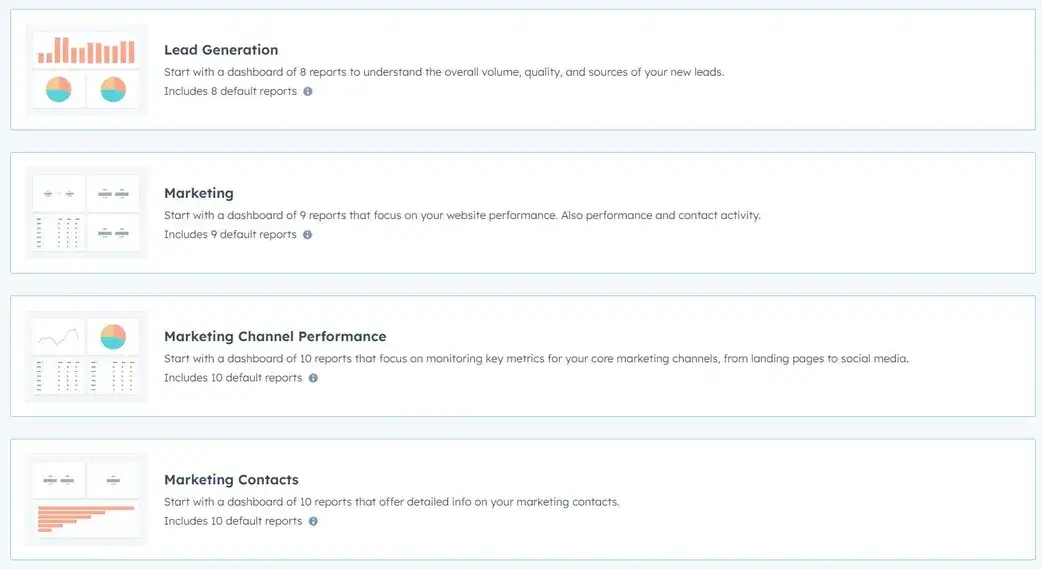Screen dimensions: 1042x569
Task: Click Marketing Contacts preview thumbnail
Action: (x=86, y=499)
